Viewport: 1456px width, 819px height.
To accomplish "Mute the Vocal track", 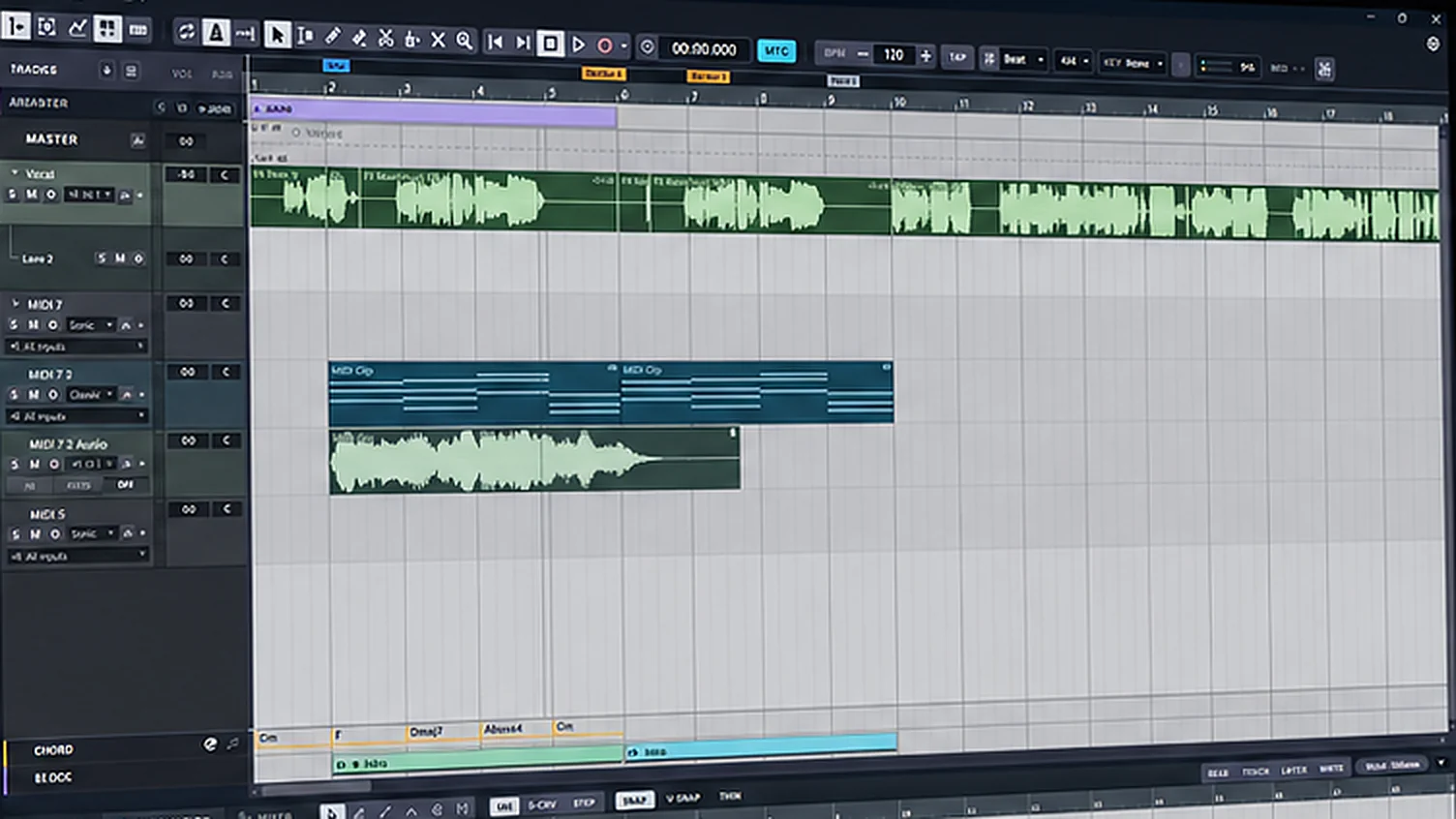I will point(32,195).
